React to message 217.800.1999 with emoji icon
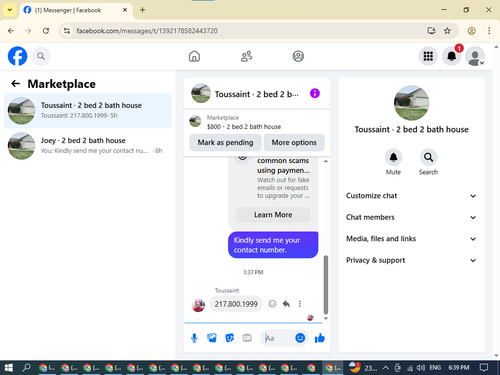Screen dimensions: 500x375 (x=272, y=304)
